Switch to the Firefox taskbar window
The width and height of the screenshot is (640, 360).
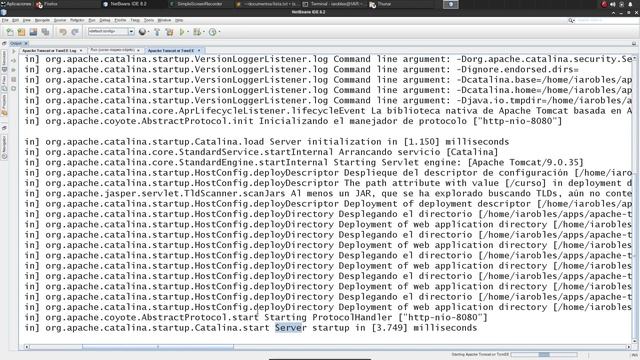coord(47,4)
